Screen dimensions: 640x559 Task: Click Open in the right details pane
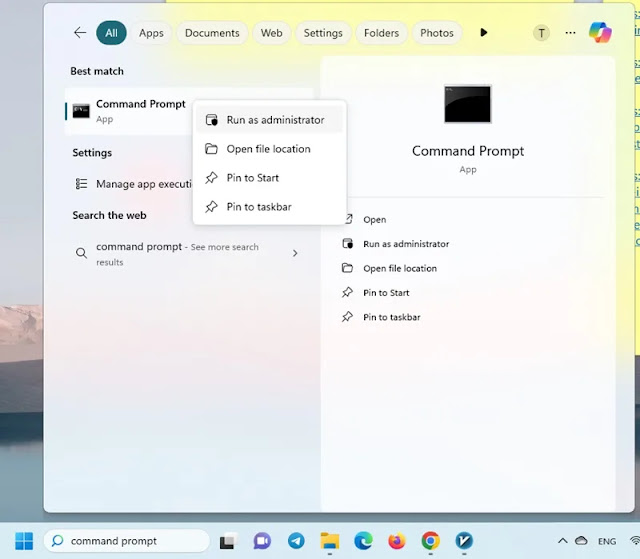374,220
